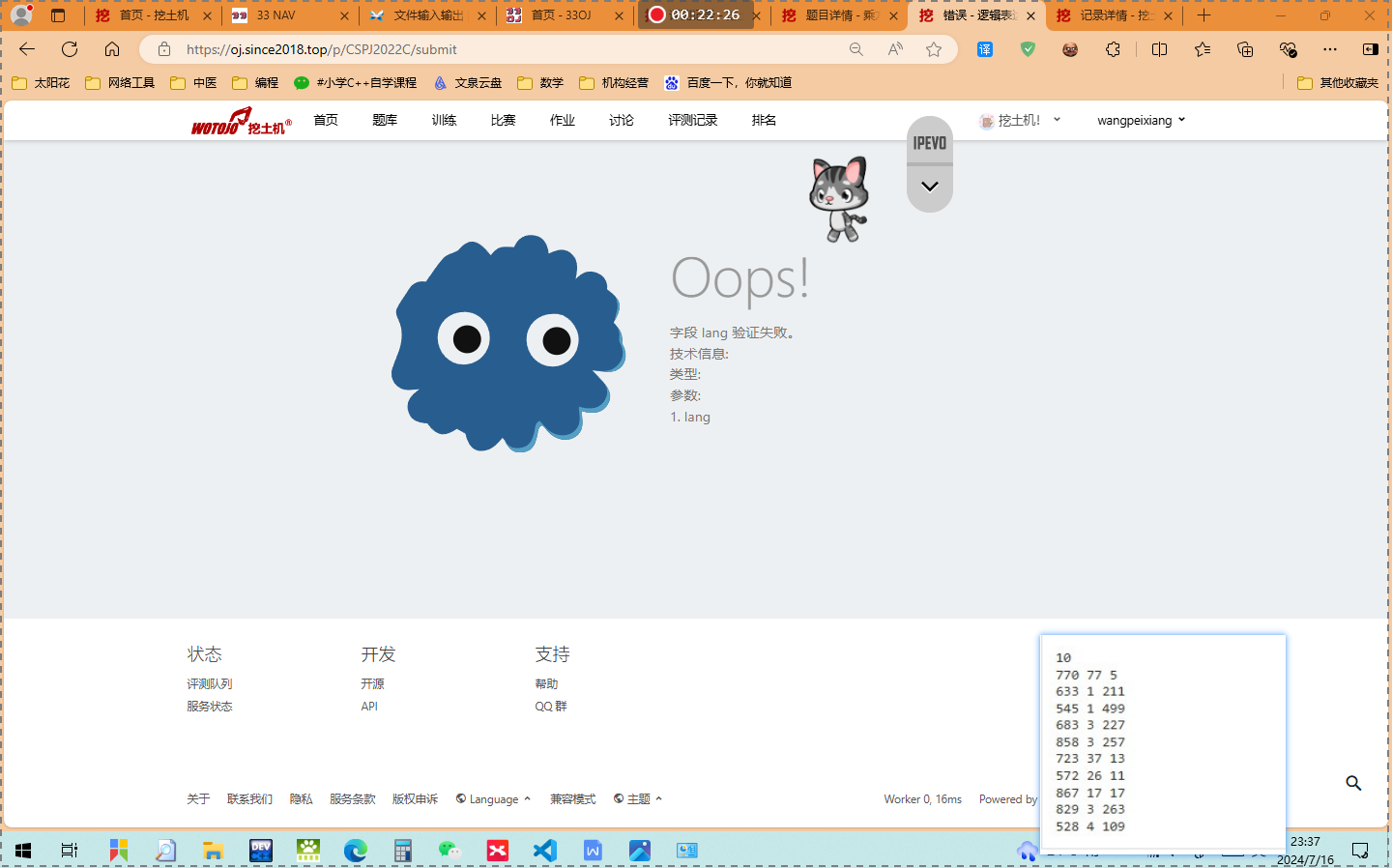Viewport: 1392px width, 868px height.
Task: Open the 比赛 navigation menu item
Action: coord(503,121)
